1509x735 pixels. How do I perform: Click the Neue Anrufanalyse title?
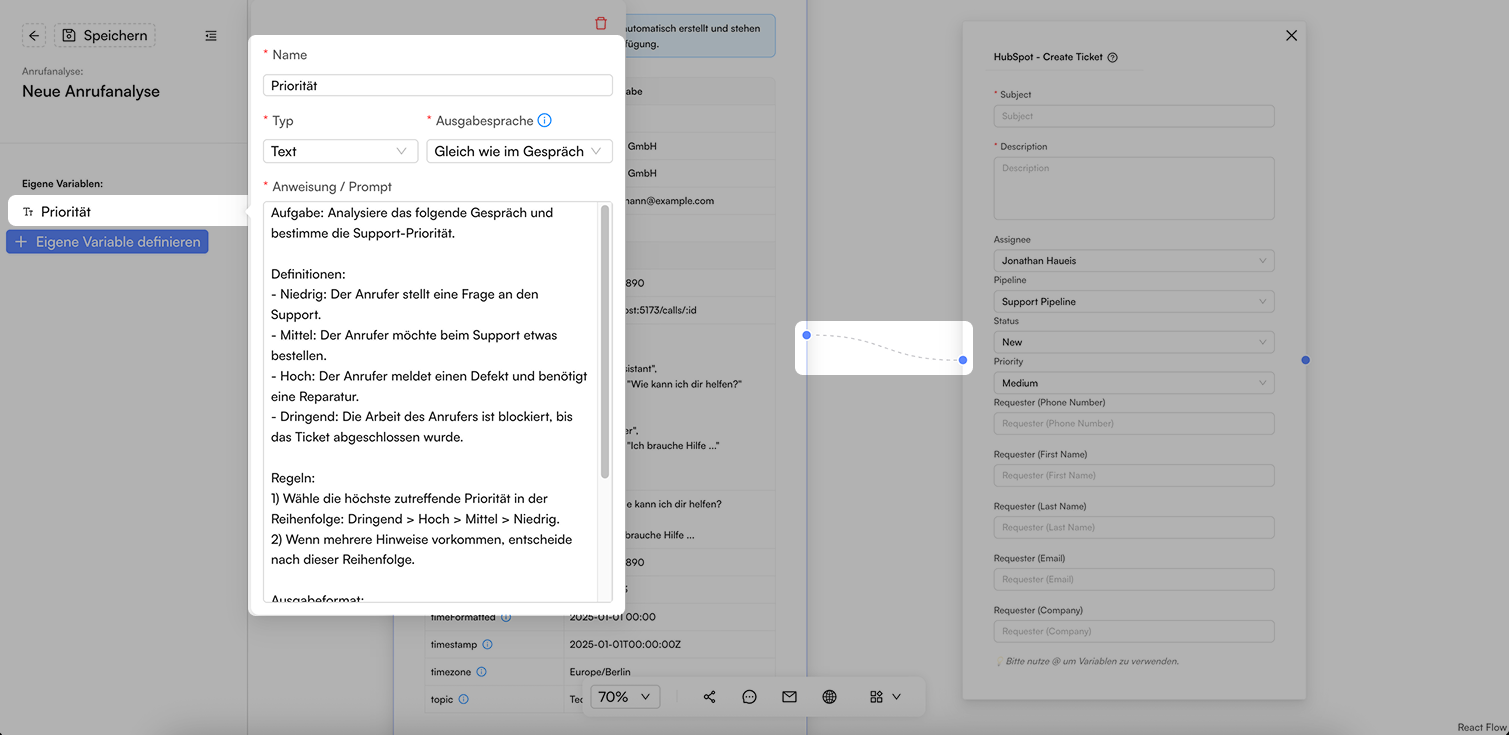pos(91,91)
